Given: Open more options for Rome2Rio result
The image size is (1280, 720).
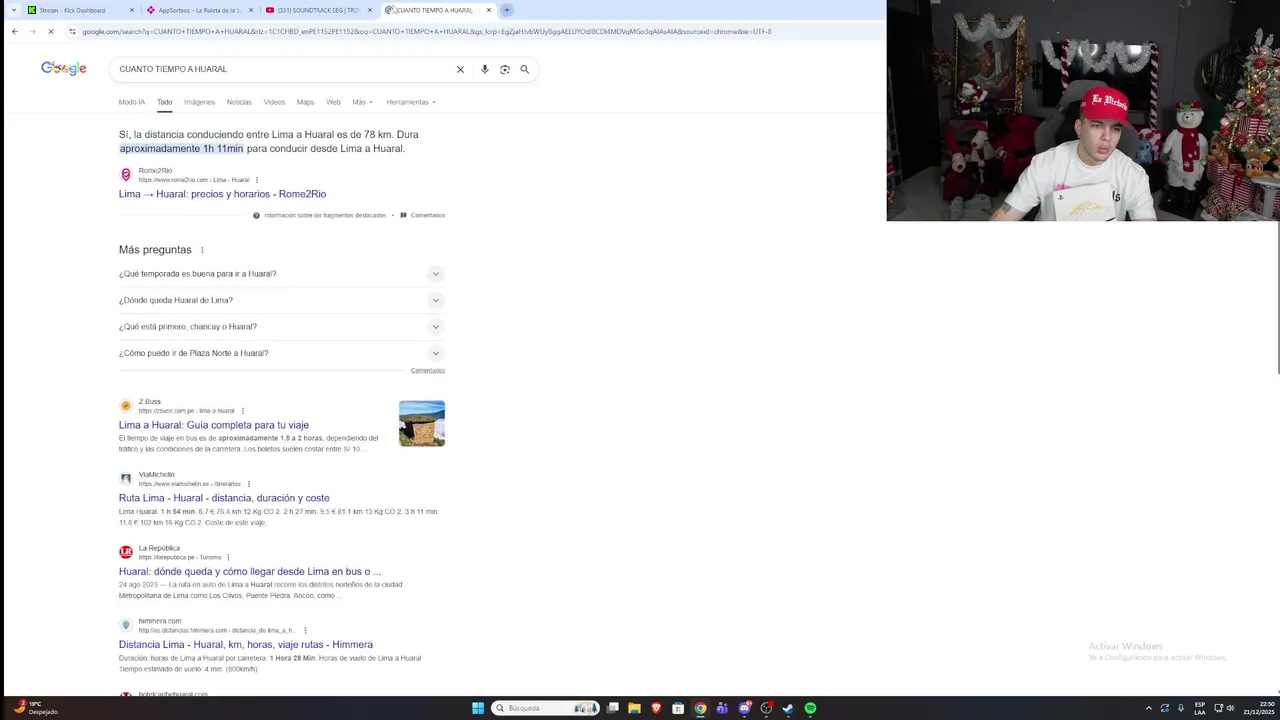Looking at the screenshot, I should click(x=257, y=180).
